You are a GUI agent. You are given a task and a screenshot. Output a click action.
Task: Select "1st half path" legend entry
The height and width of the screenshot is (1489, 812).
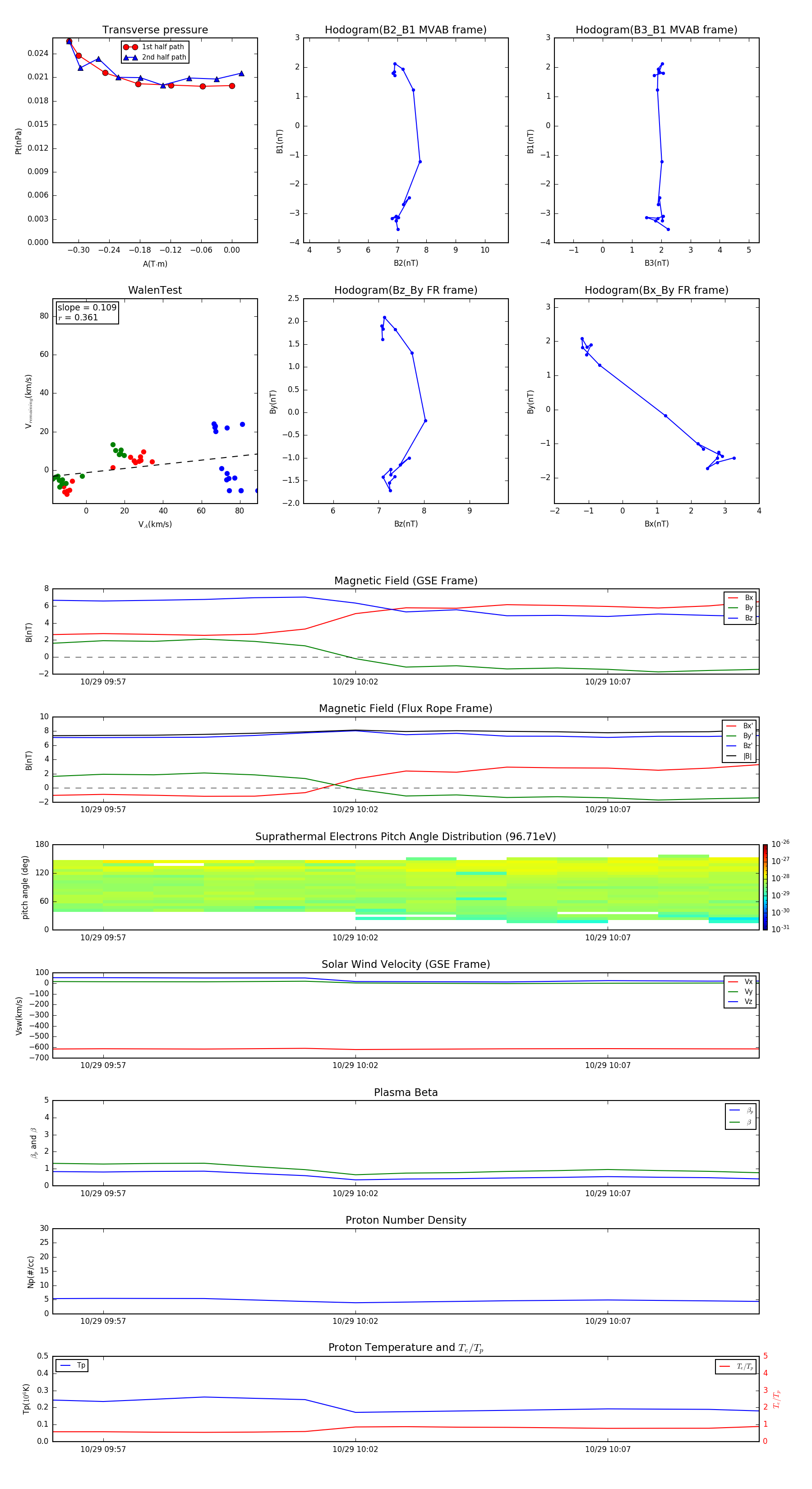tap(155, 47)
